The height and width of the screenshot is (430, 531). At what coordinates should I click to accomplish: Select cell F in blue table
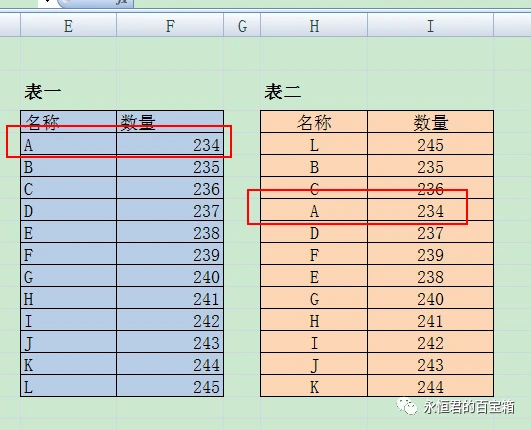(x=68, y=254)
